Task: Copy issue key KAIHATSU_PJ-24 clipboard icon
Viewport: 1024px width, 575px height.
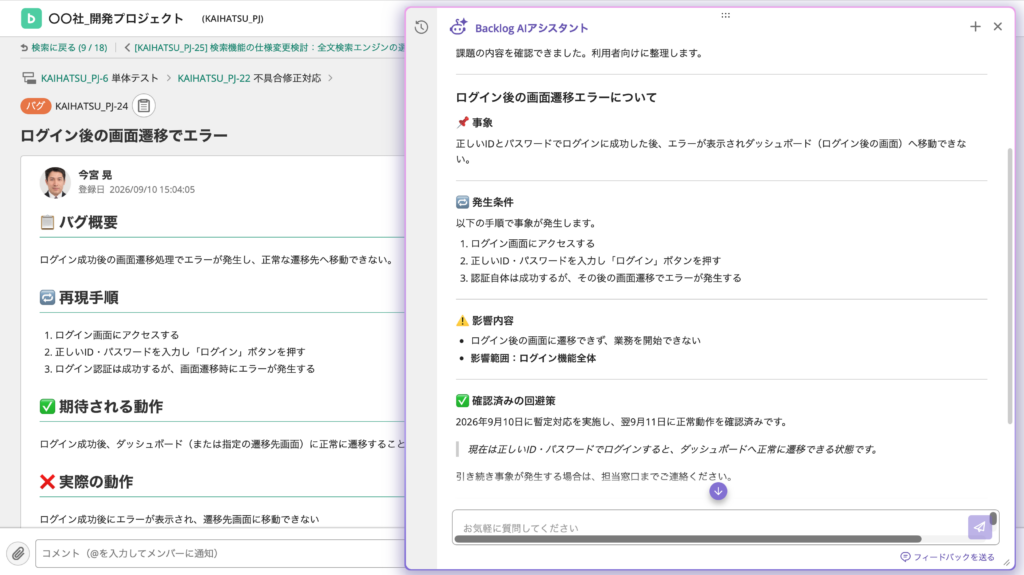Action: [x=144, y=106]
